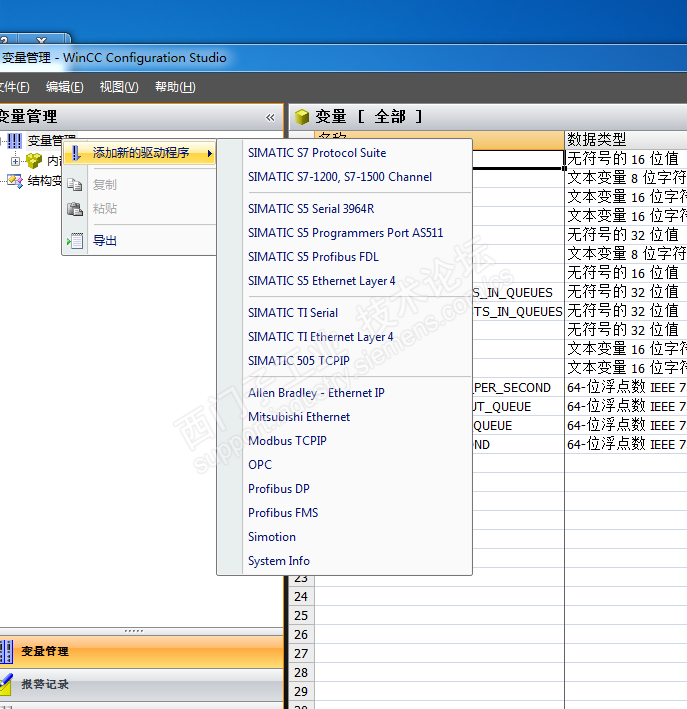Choose 添加新的驱动程序 in context menu

pos(140,153)
